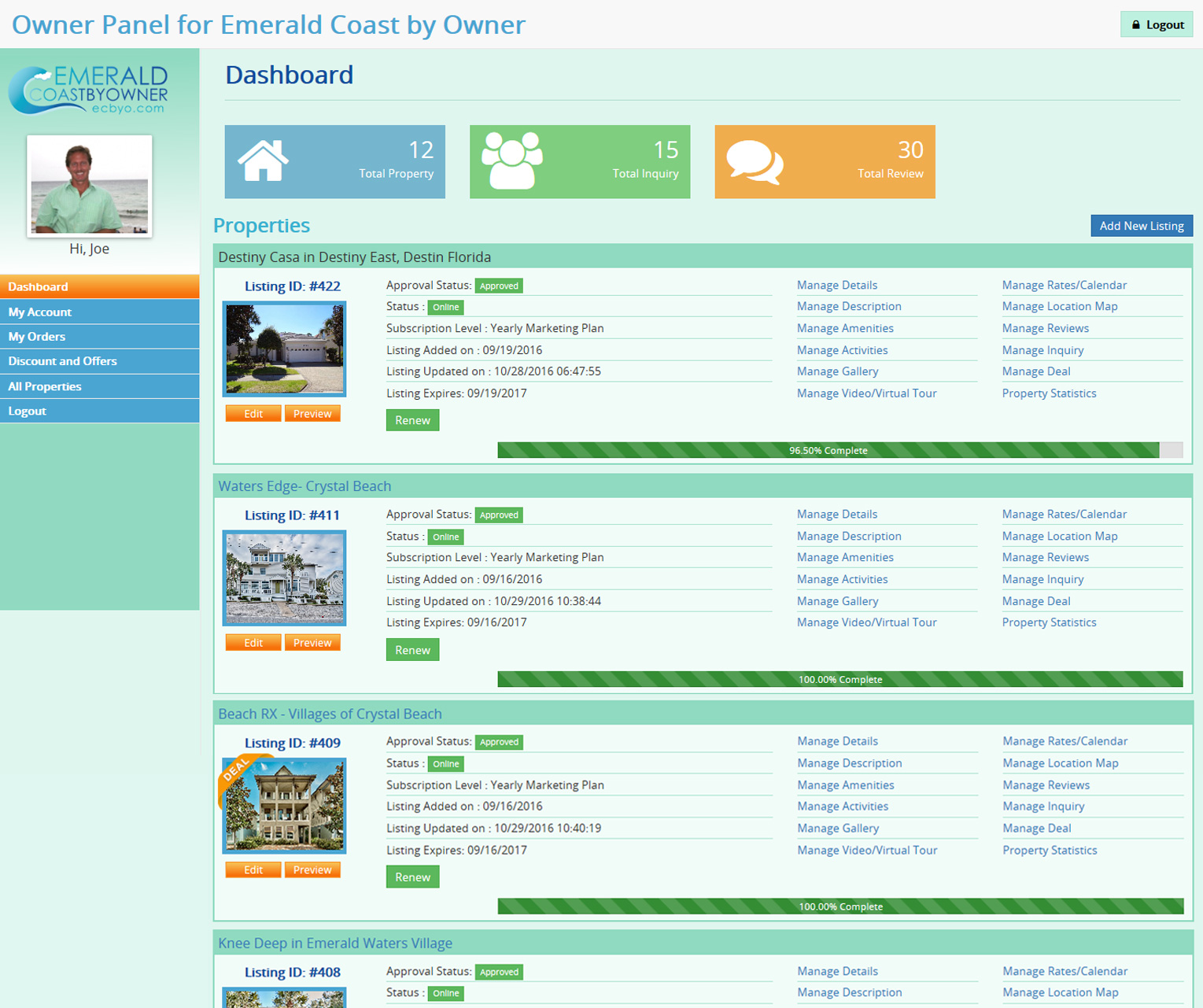The height and width of the screenshot is (1008, 1203).
Task: Click Destiny Casa in Destiny East title
Action: 355,257
